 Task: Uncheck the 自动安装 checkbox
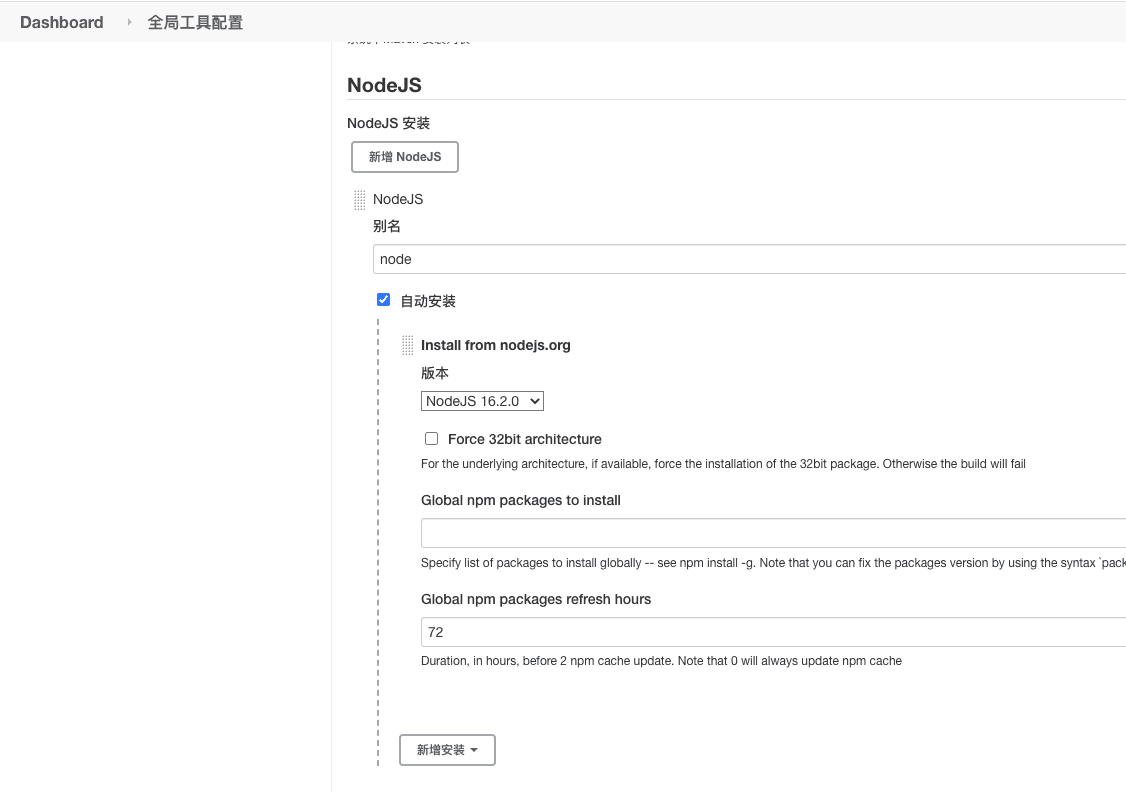pyautogui.click(x=383, y=299)
